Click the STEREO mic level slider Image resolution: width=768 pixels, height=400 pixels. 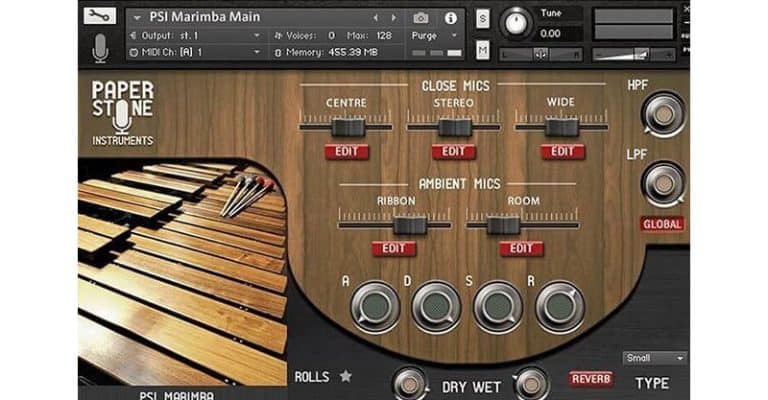[x=455, y=127]
